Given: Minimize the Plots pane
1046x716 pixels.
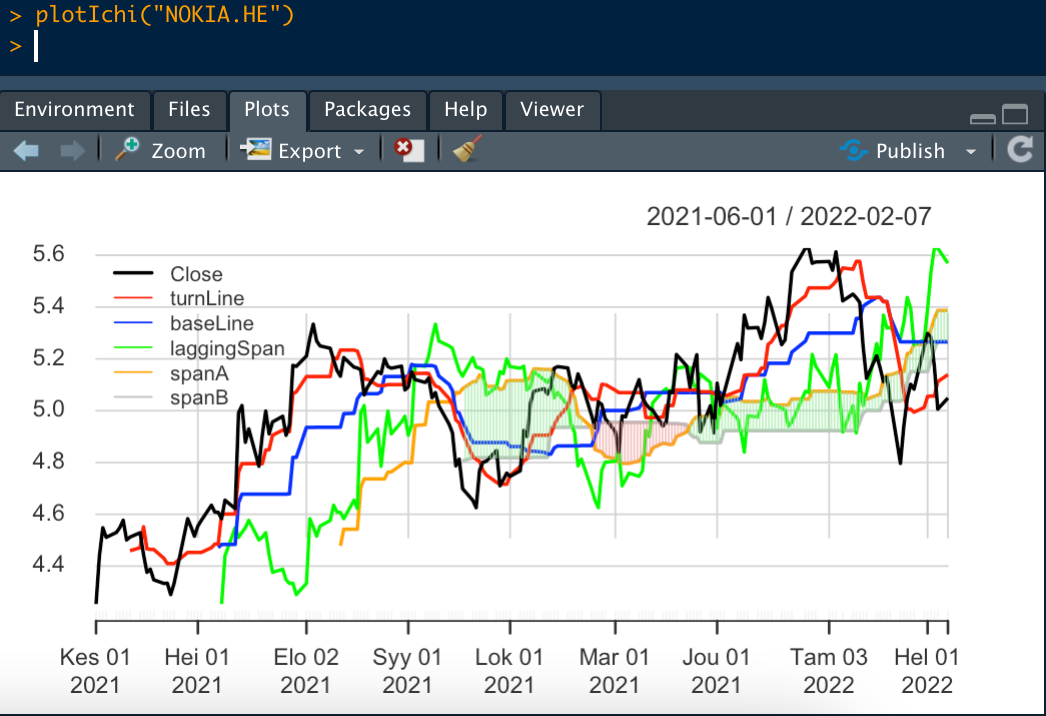Looking at the screenshot, I should point(982,117).
